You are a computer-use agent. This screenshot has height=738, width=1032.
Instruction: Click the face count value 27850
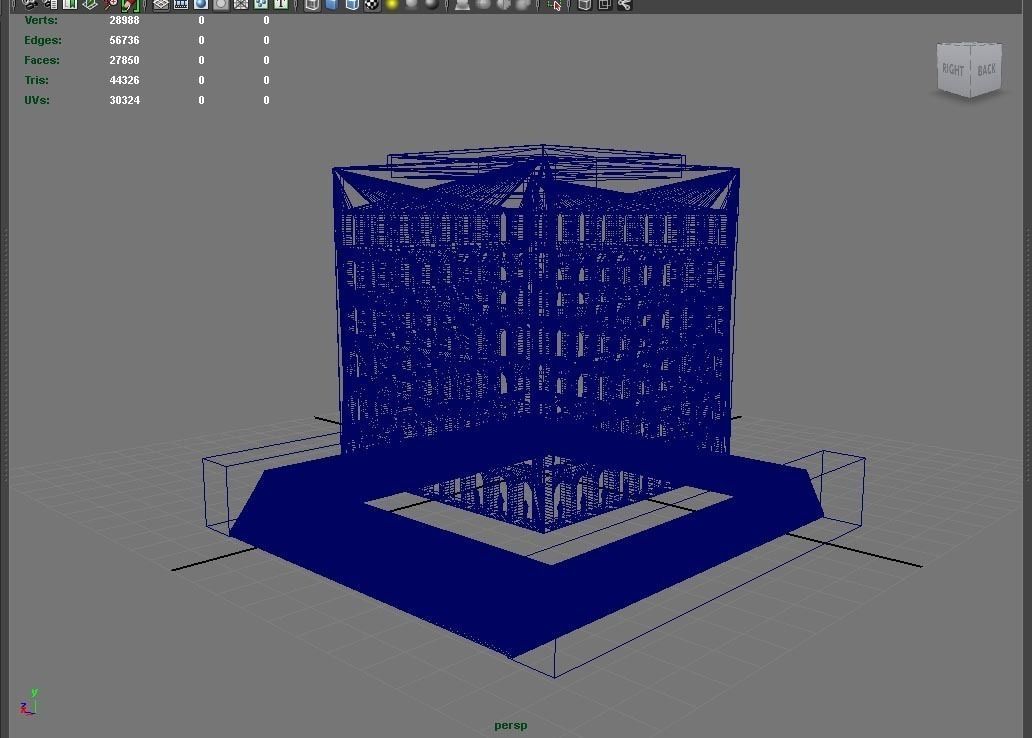click(x=124, y=60)
